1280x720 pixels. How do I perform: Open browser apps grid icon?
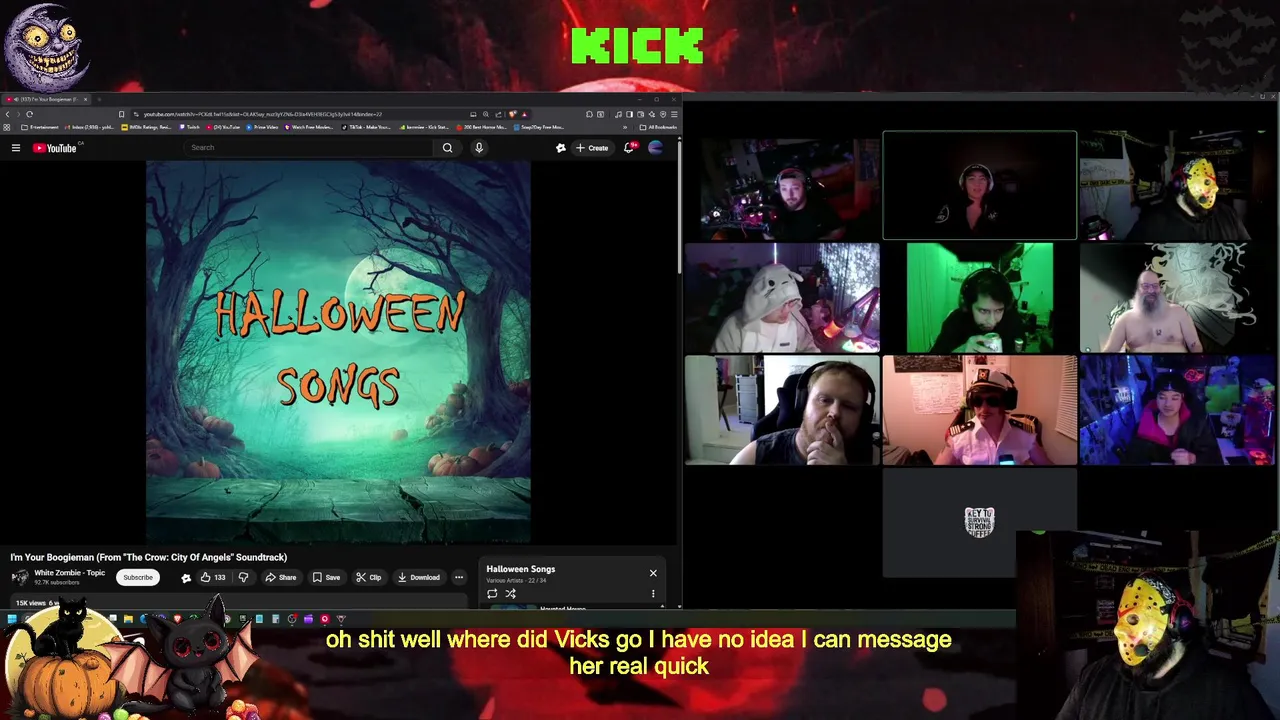click(x=7, y=127)
